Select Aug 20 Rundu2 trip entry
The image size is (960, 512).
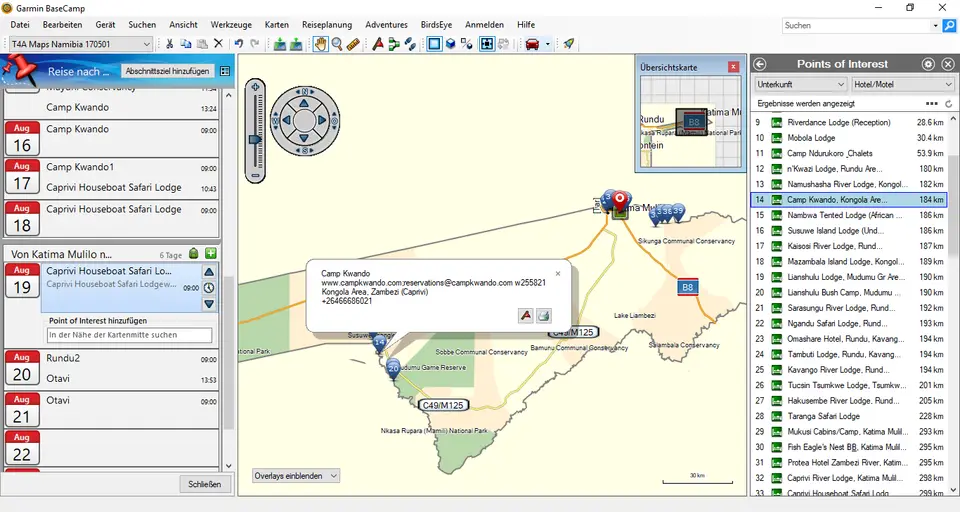pos(131,358)
